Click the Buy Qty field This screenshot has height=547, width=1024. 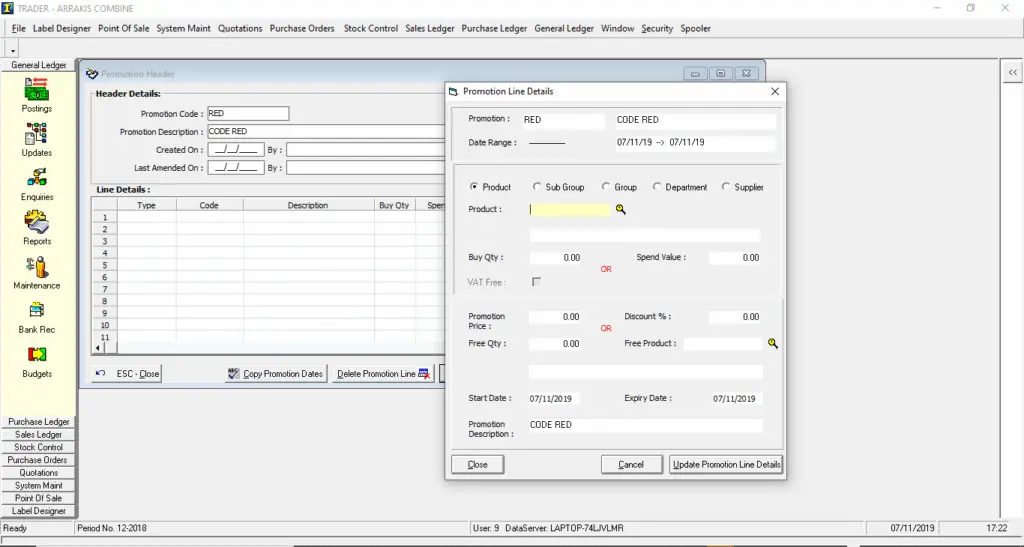(555, 258)
